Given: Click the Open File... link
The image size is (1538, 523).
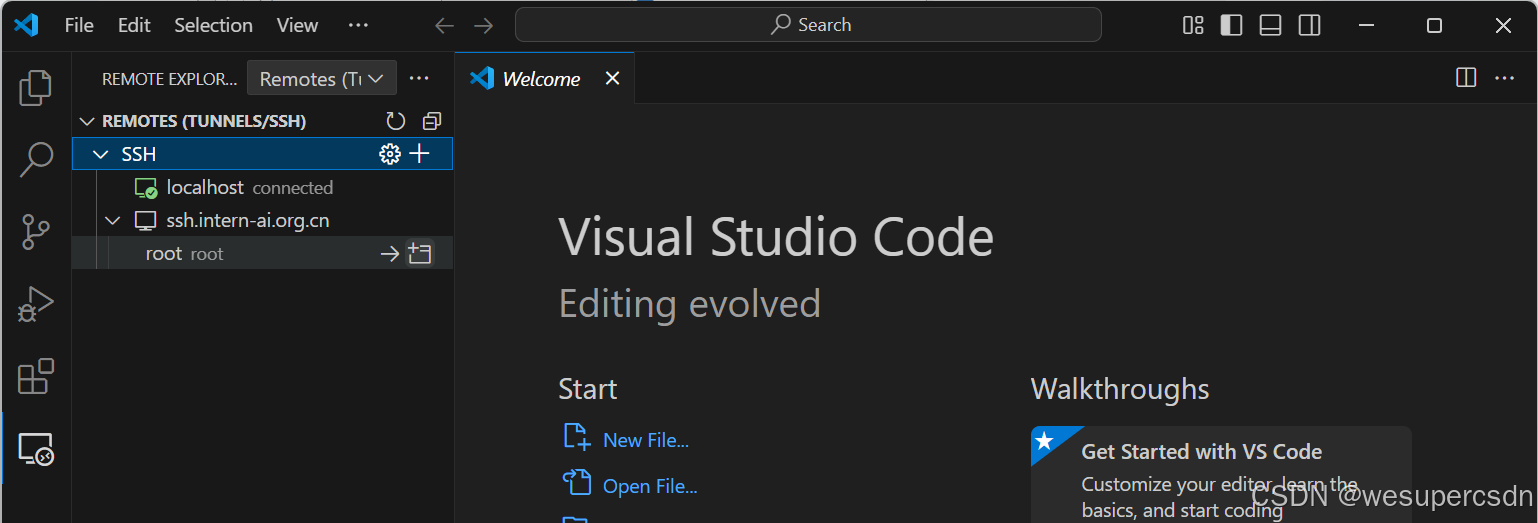Looking at the screenshot, I should (x=650, y=487).
